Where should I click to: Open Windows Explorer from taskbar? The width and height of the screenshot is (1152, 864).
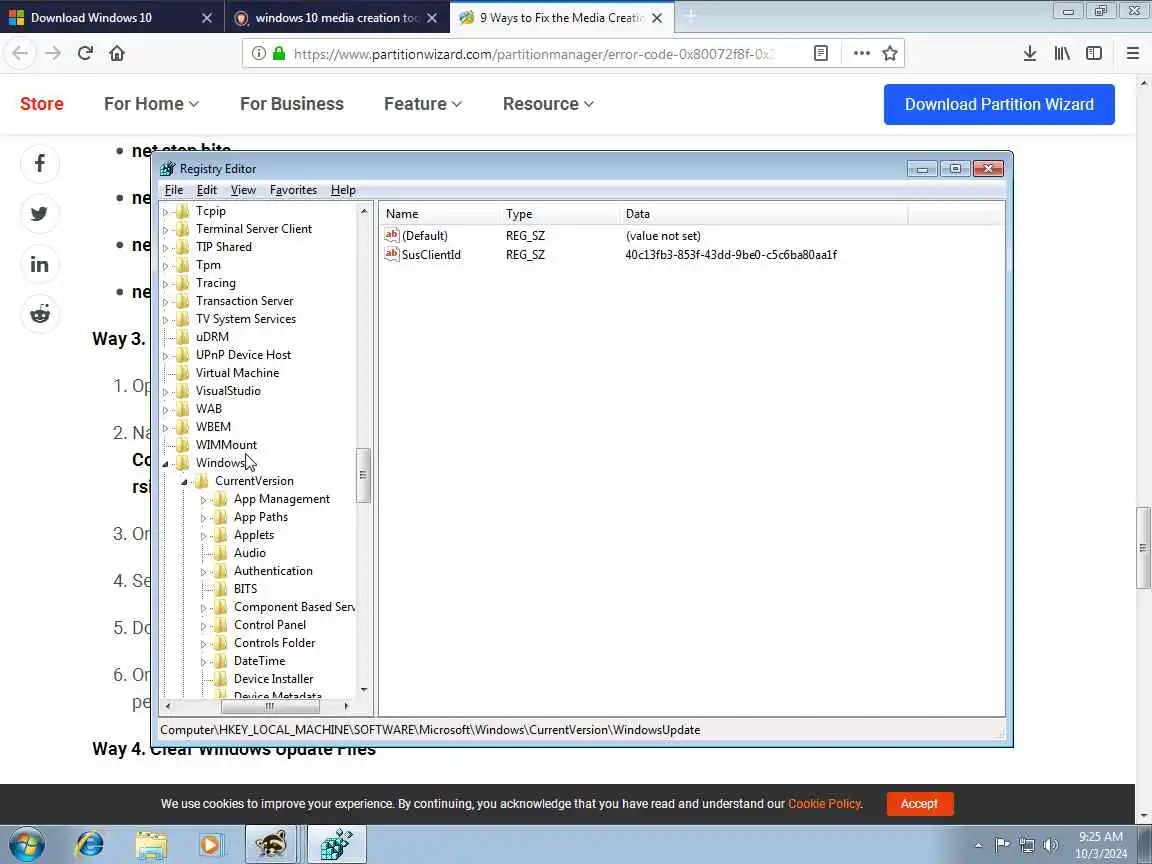[x=151, y=845]
